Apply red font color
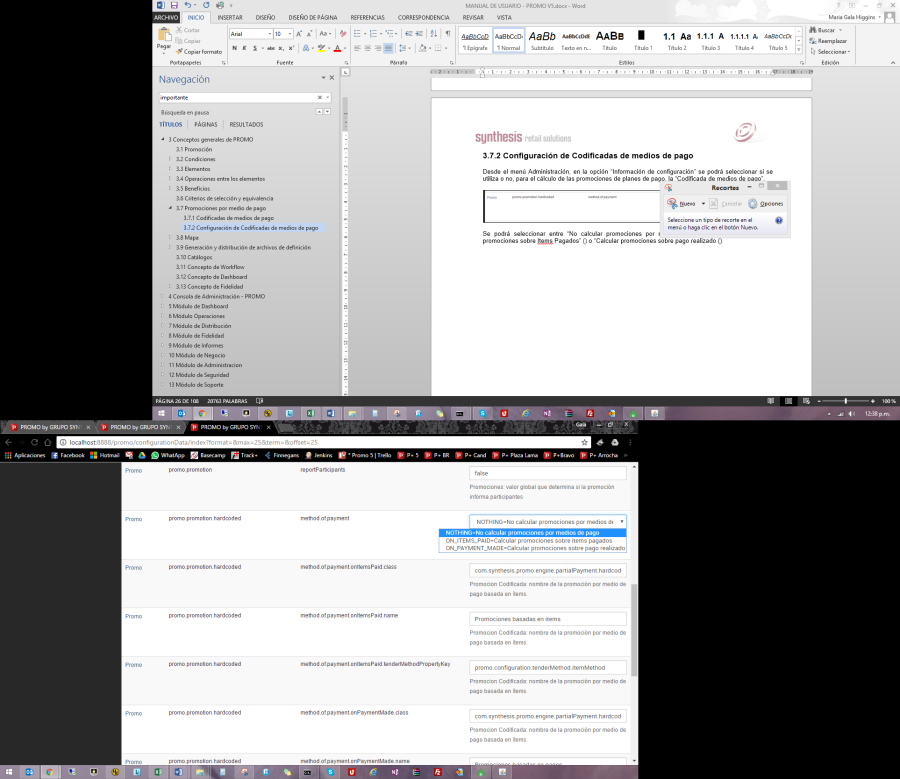The width and height of the screenshot is (900, 779). click(338, 48)
